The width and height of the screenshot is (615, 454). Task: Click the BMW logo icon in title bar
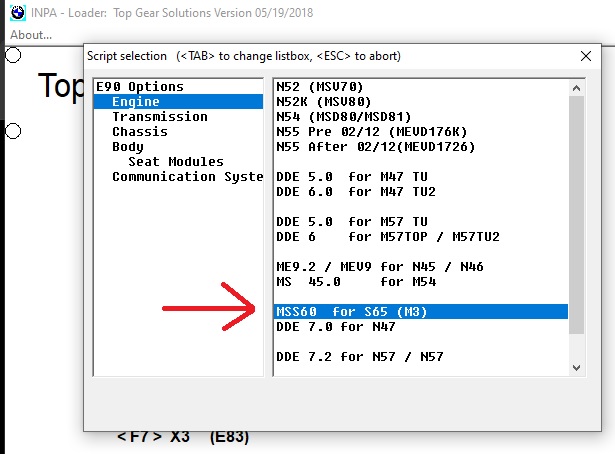point(18,13)
